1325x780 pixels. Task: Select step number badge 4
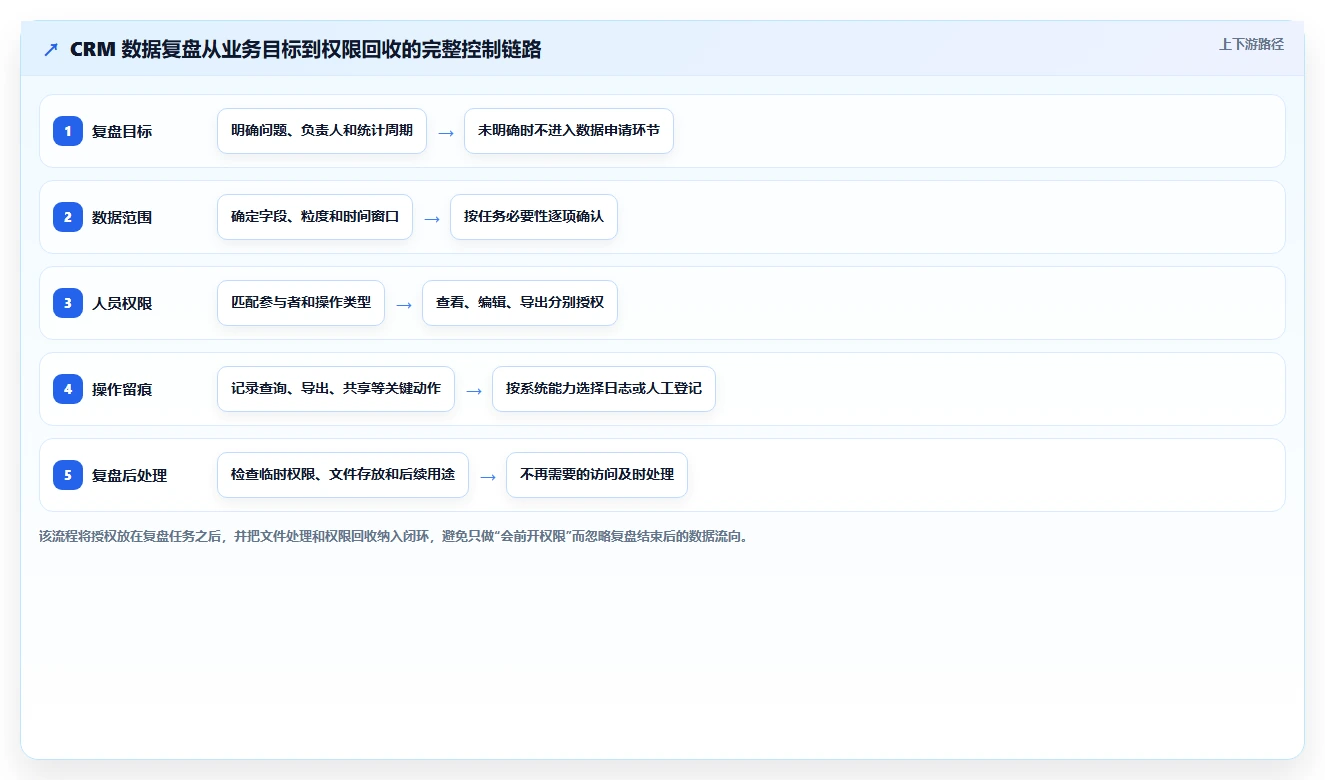pyautogui.click(x=68, y=389)
